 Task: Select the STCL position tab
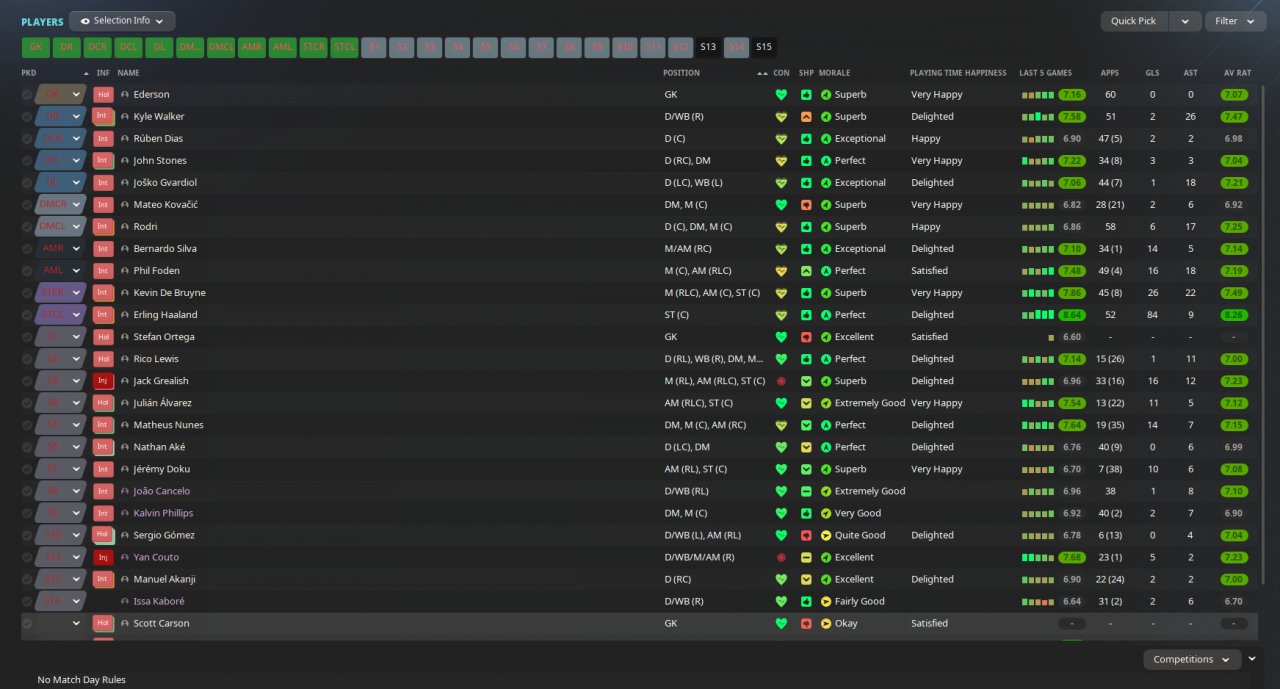pyautogui.click(x=345, y=47)
